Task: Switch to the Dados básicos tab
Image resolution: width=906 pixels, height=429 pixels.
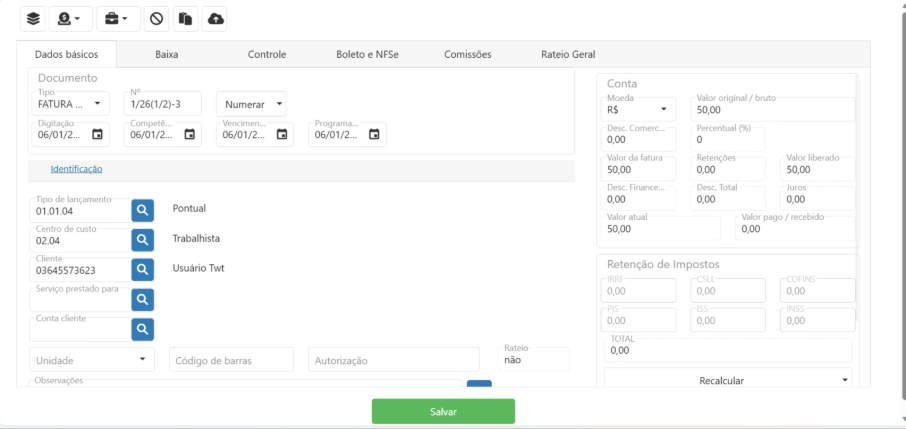Action: pos(66,54)
